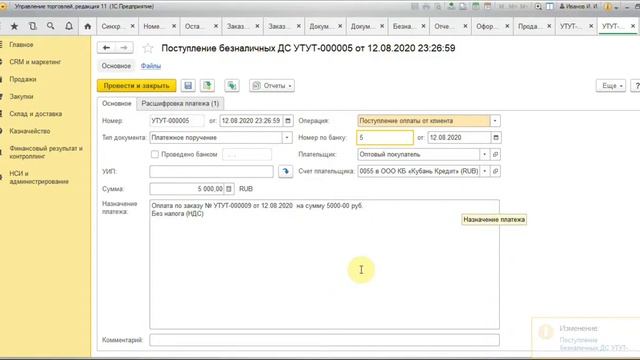The image size is (640, 360).
Task: Open the Отчеты dropdown menu
Action: coord(272,86)
